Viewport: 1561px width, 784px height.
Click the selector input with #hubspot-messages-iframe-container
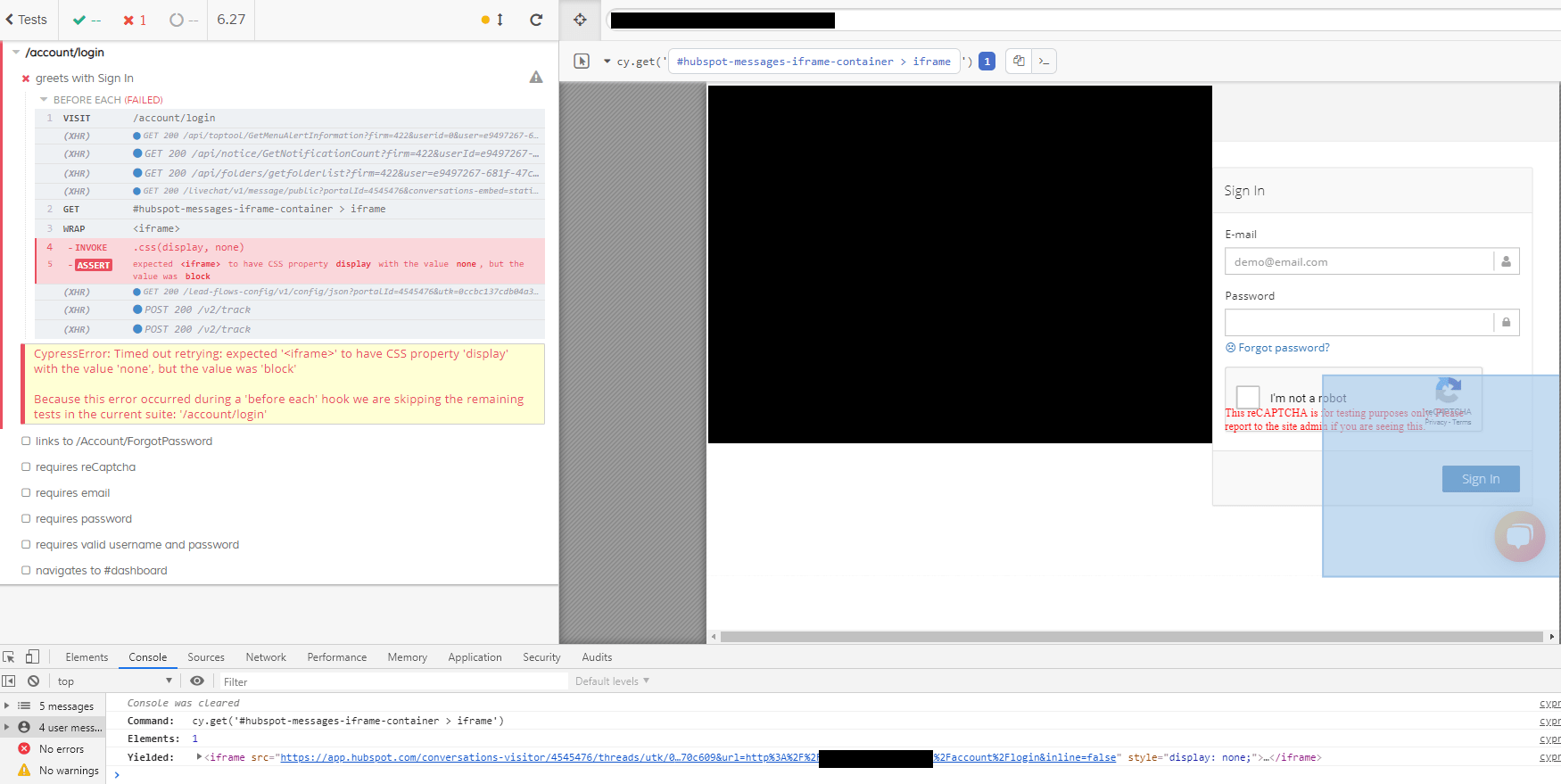[x=814, y=62]
